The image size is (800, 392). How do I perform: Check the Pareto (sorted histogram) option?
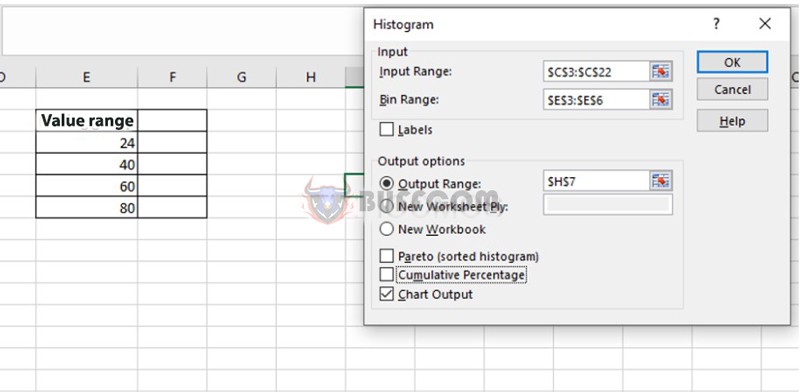pos(387,256)
